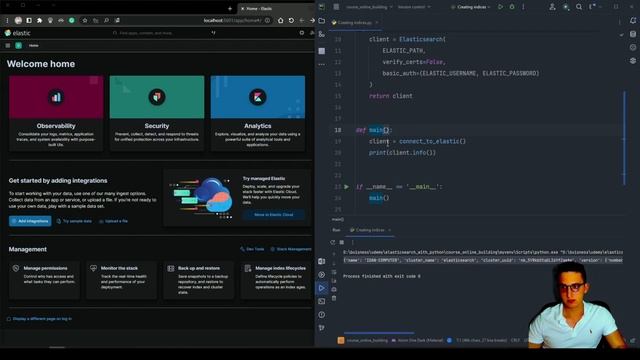Open the Manage permissions card
Viewport: 640px width, 360px height.
pos(44,280)
